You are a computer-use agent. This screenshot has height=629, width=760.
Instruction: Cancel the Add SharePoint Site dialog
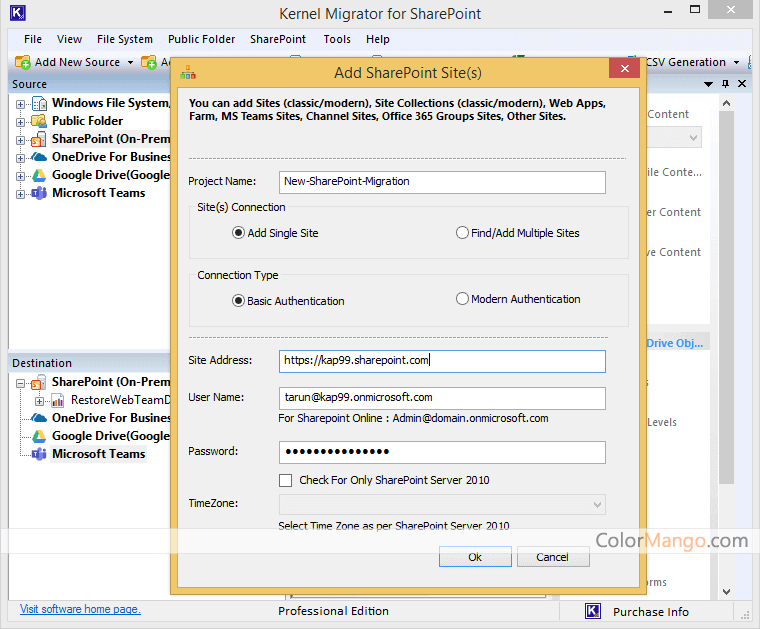click(551, 557)
